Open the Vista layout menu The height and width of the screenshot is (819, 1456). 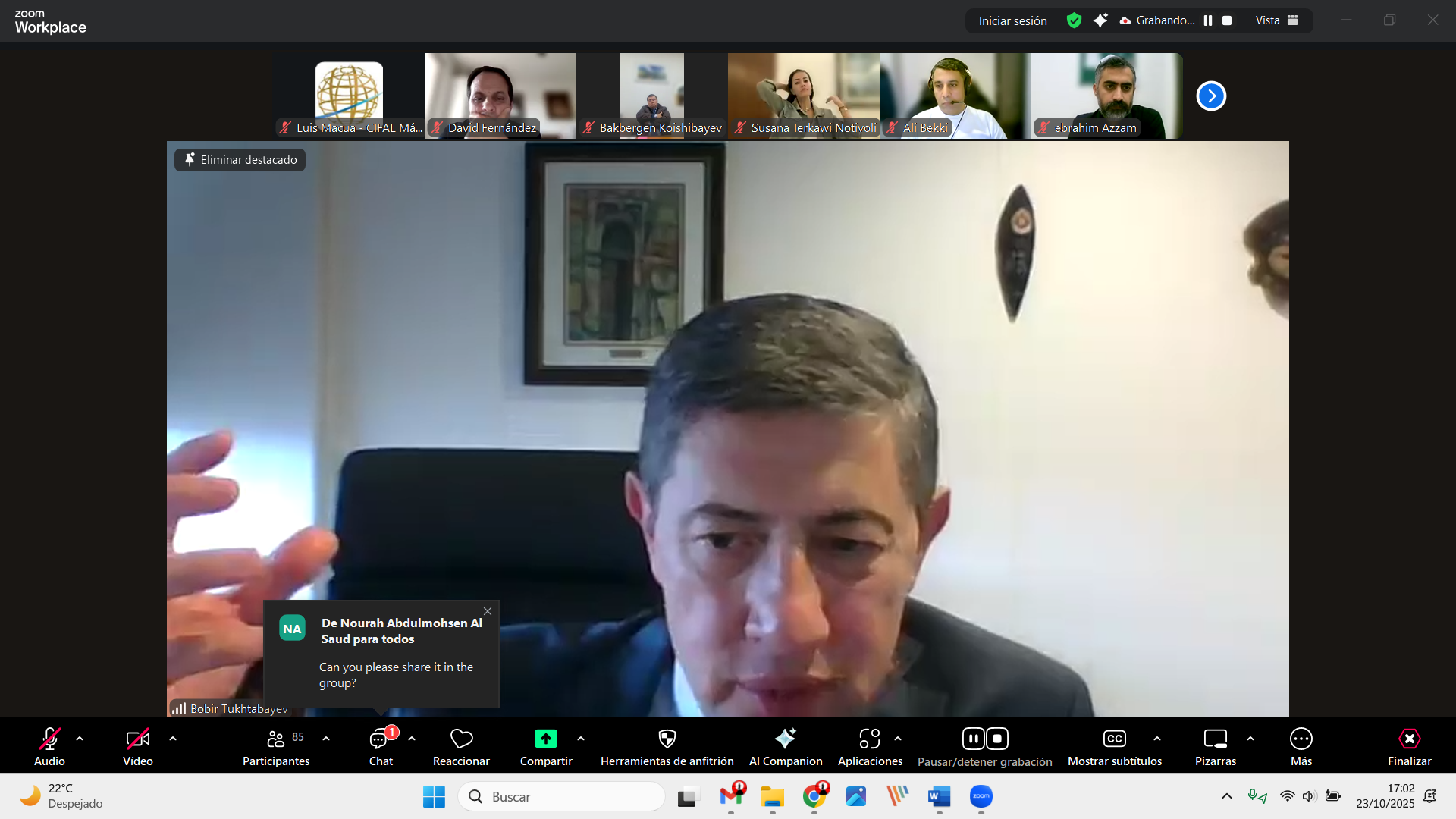[x=1276, y=20]
